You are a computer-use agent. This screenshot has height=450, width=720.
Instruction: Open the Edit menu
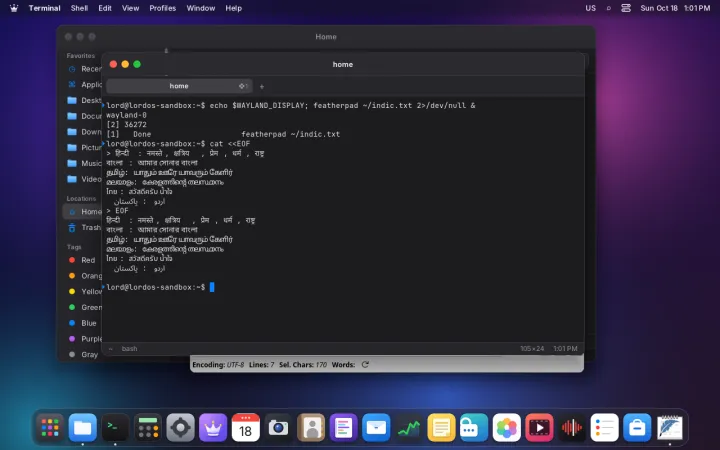pos(105,8)
